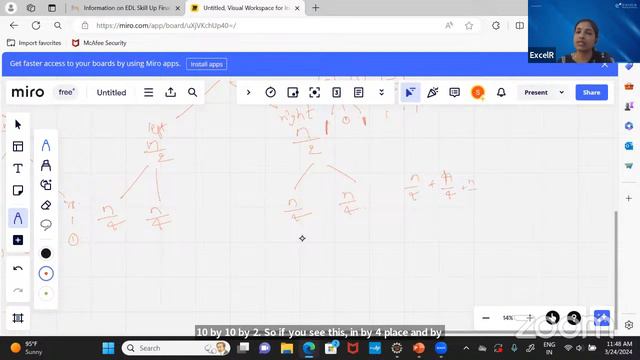Choose the Highlighter in drawing submenu
Viewport: 640px width, 360px height.
46,165
